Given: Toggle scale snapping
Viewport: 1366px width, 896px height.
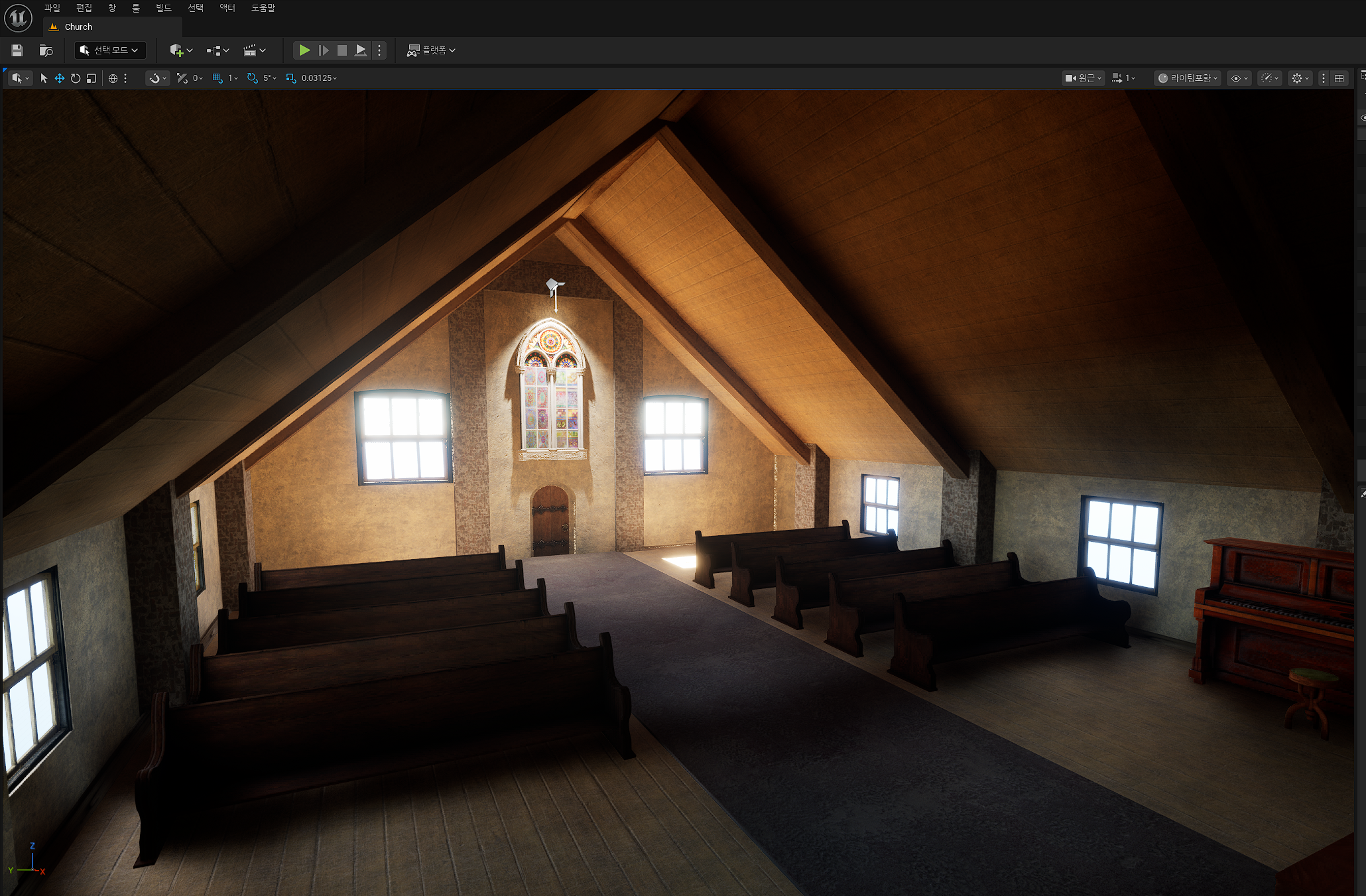Looking at the screenshot, I should 290,78.
